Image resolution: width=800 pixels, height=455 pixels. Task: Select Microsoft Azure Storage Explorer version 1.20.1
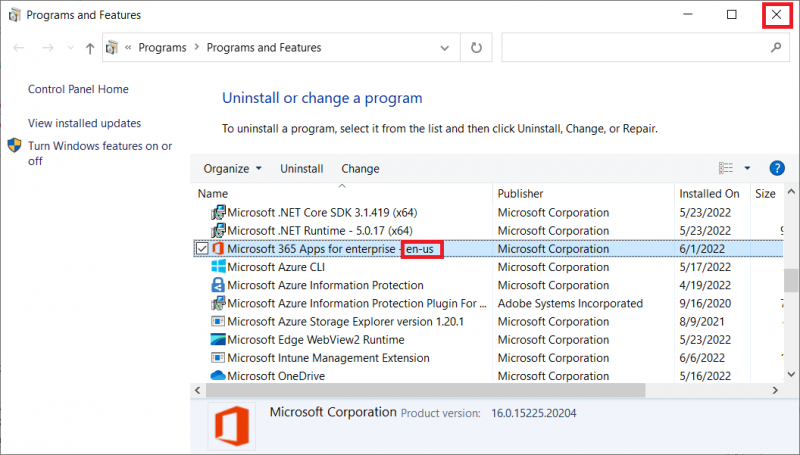(345, 321)
